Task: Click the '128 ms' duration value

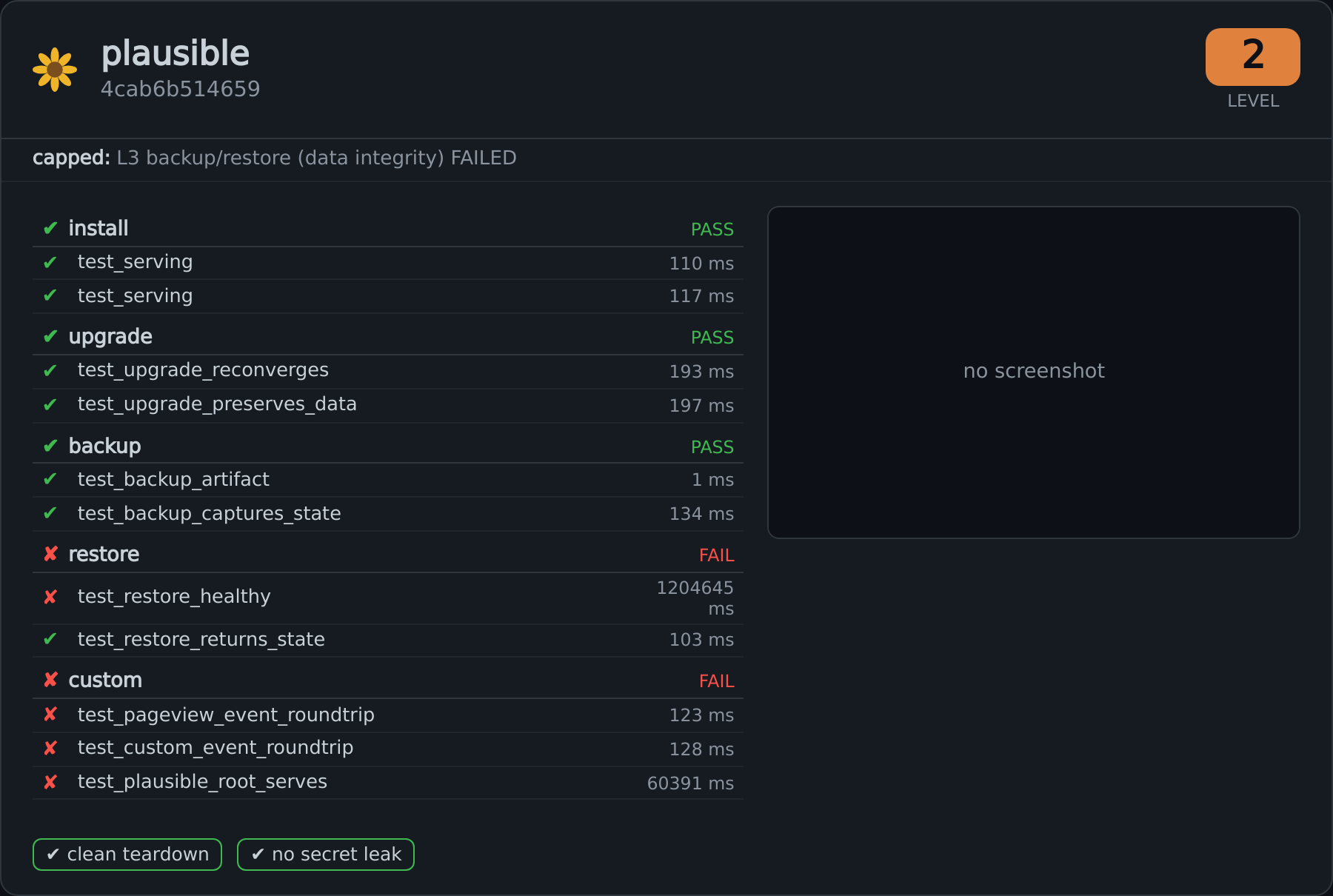Action: [x=702, y=749]
